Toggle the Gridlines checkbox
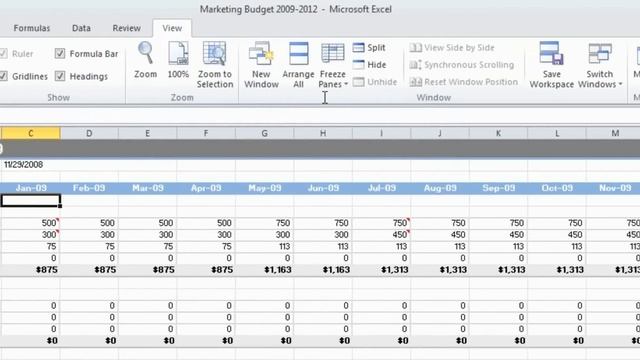 (x=4, y=76)
